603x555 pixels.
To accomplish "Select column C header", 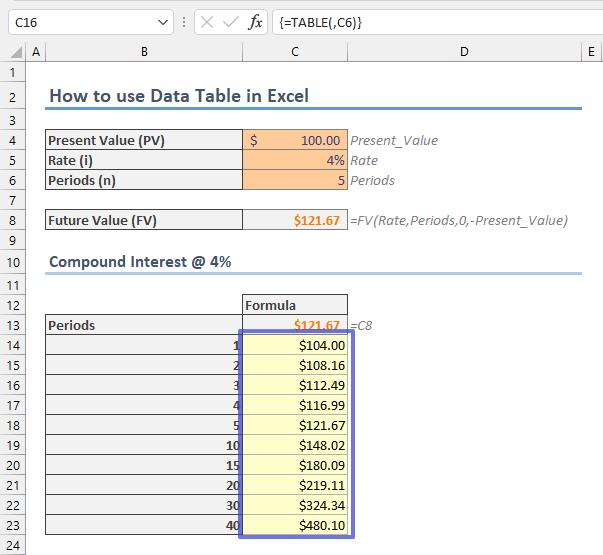I will [295, 51].
